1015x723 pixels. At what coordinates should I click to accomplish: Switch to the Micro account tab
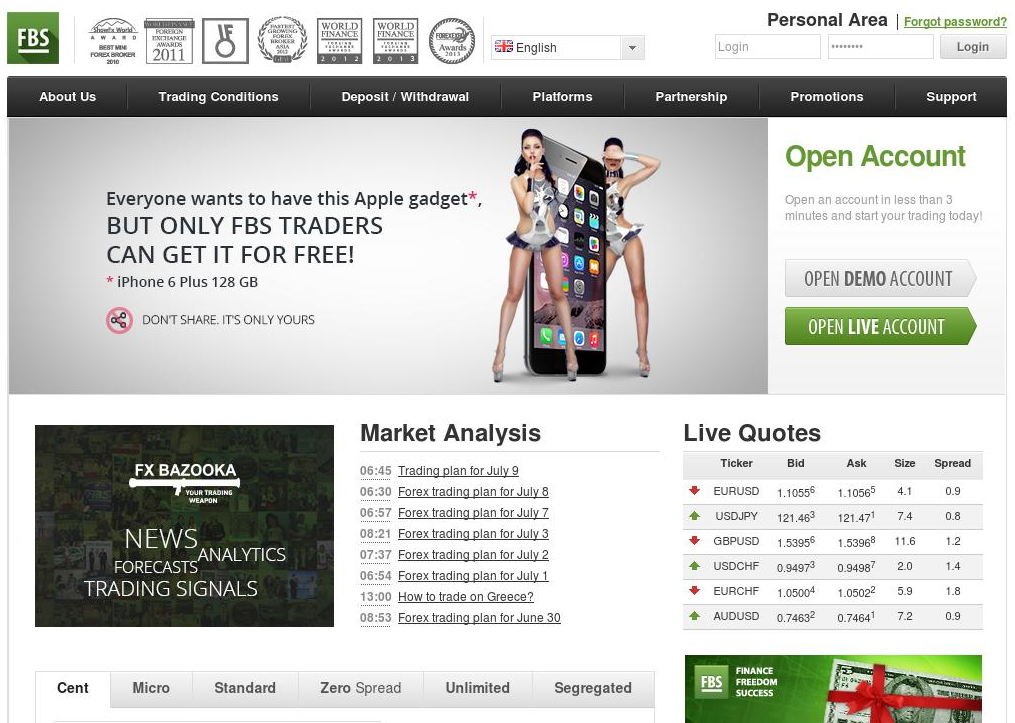point(151,688)
